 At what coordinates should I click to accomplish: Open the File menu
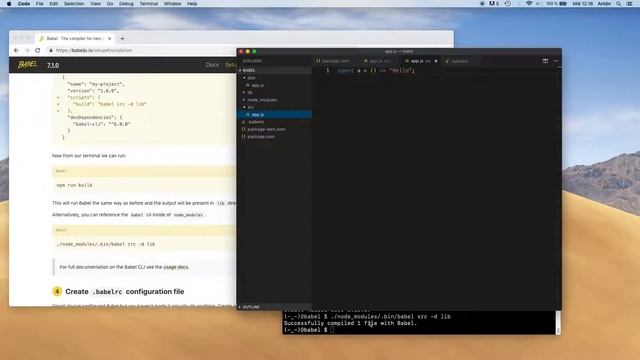(x=40, y=4)
